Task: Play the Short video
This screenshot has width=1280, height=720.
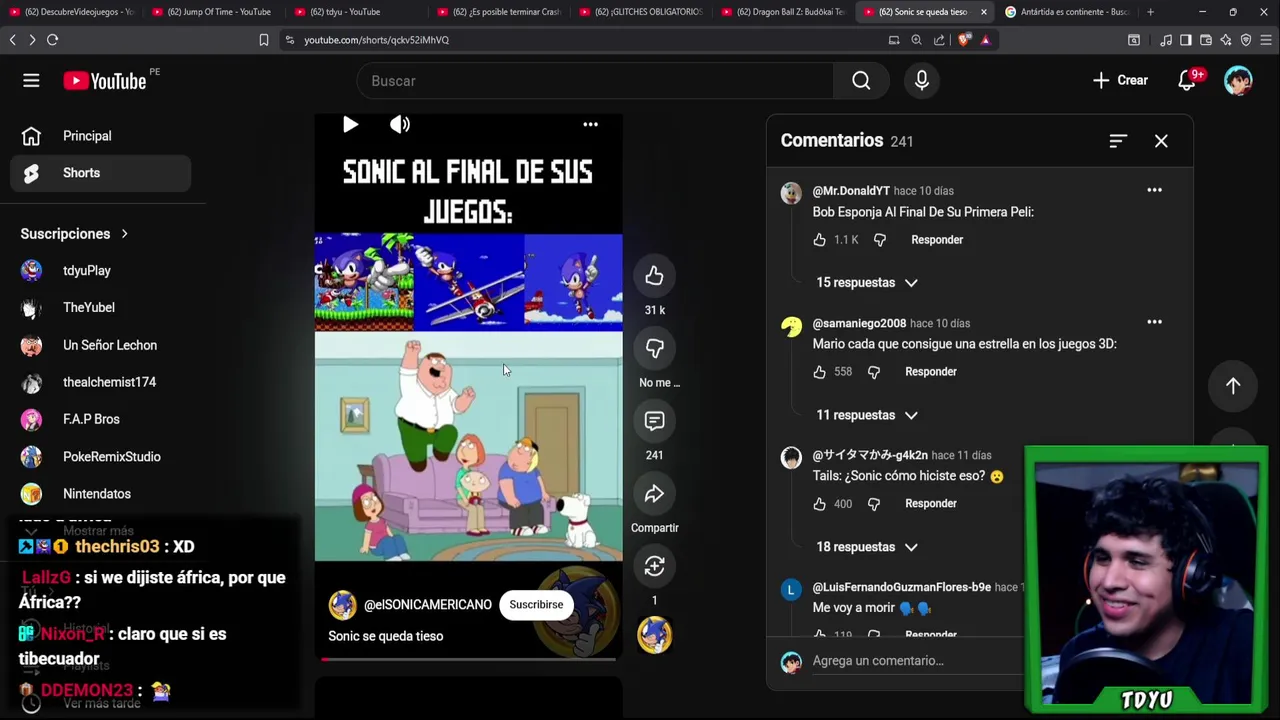Action: [350, 125]
